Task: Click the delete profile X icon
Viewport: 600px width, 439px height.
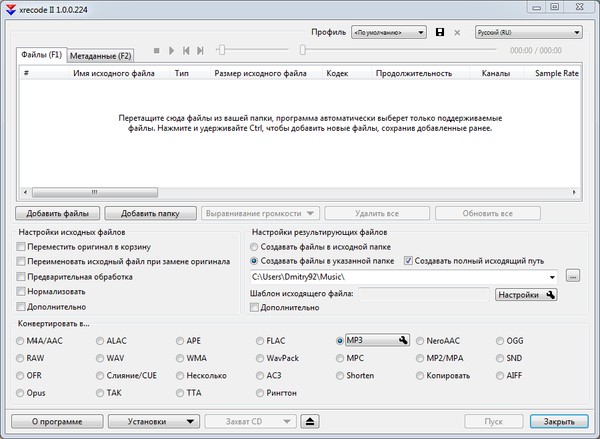Action: coord(458,32)
